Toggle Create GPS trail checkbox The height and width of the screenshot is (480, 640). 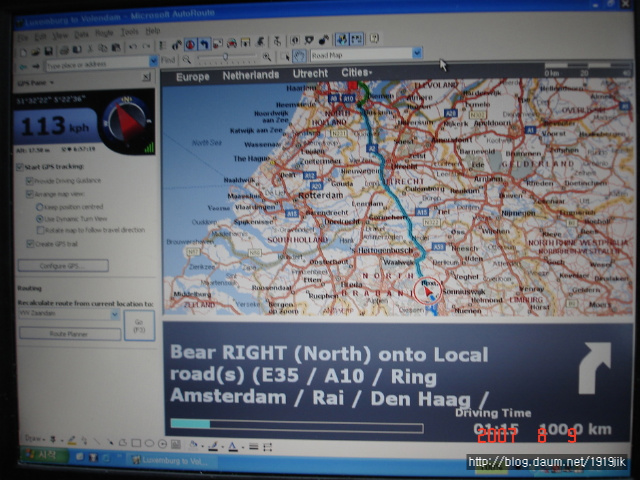click(30, 244)
